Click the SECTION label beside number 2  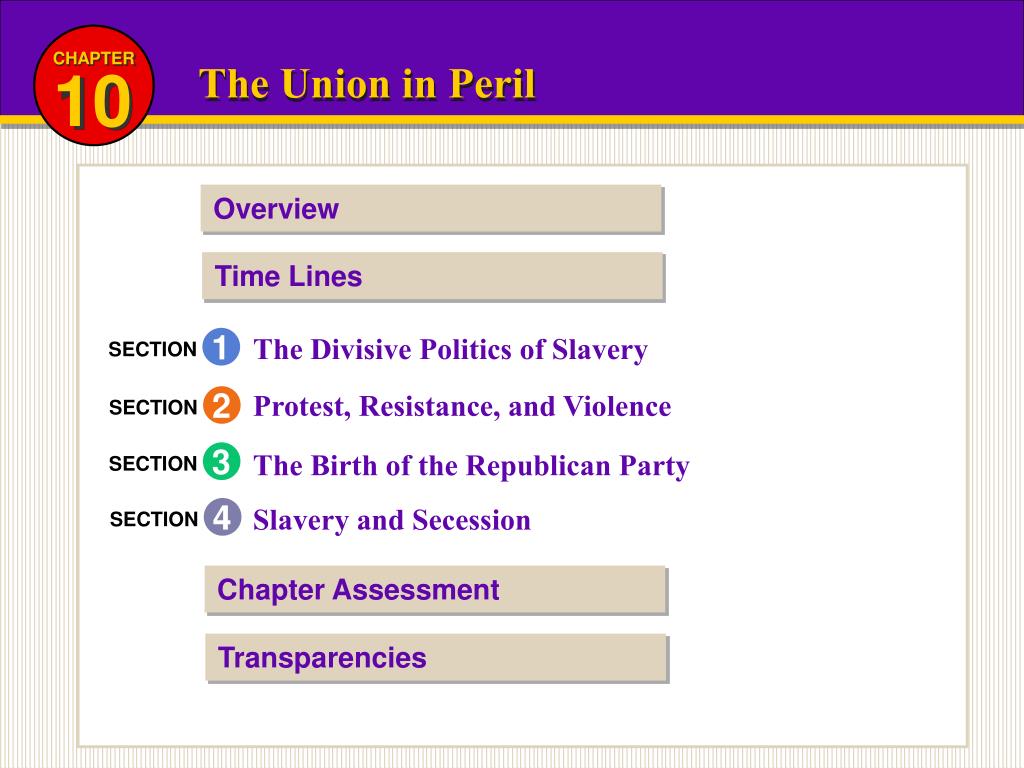pyautogui.click(x=153, y=408)
